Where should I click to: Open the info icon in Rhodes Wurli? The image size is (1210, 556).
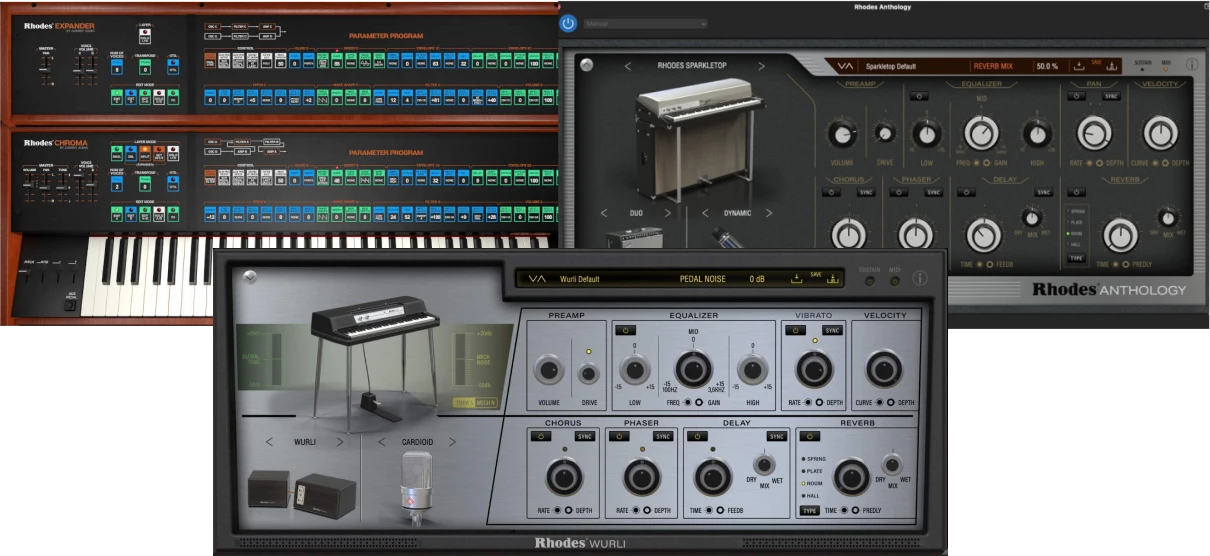tap(919, 279)
